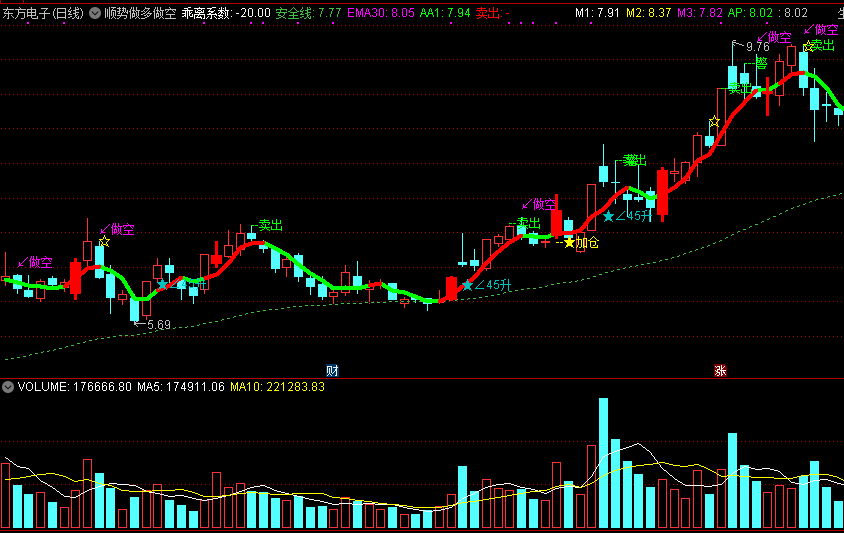Click the 东方电子(日线) stock title
This screenshot has width=844, height=533.
pyautogui.click(x=43, y=13)
